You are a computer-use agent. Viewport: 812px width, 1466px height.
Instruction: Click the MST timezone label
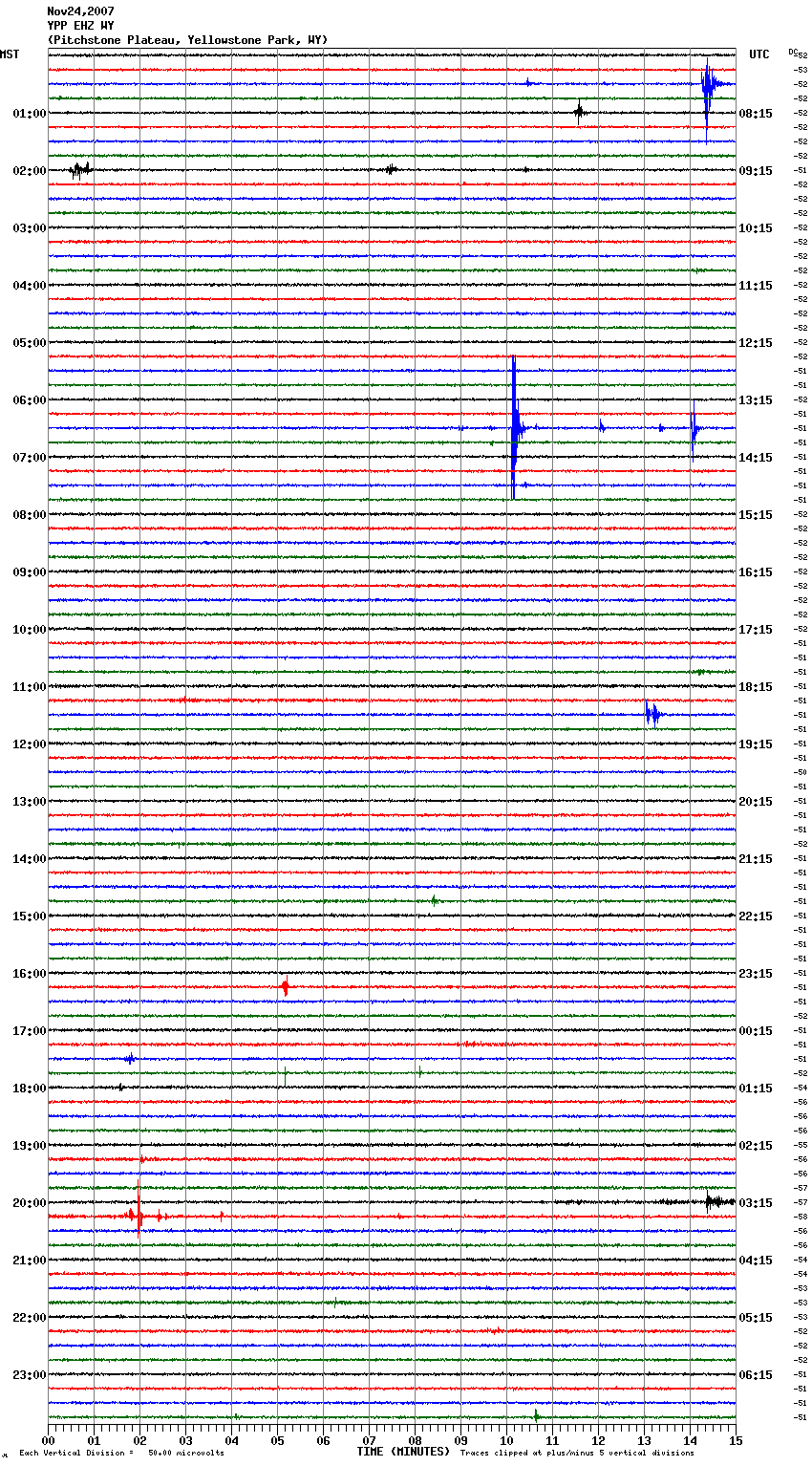pos(10,54)
